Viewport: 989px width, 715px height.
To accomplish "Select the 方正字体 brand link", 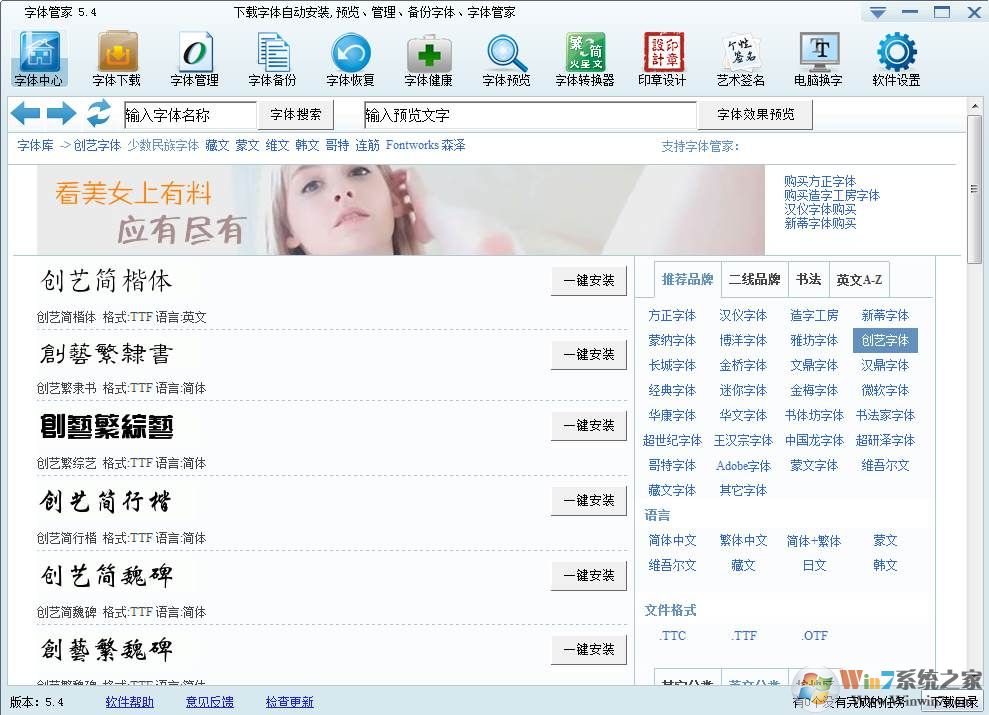I will 672,315.
